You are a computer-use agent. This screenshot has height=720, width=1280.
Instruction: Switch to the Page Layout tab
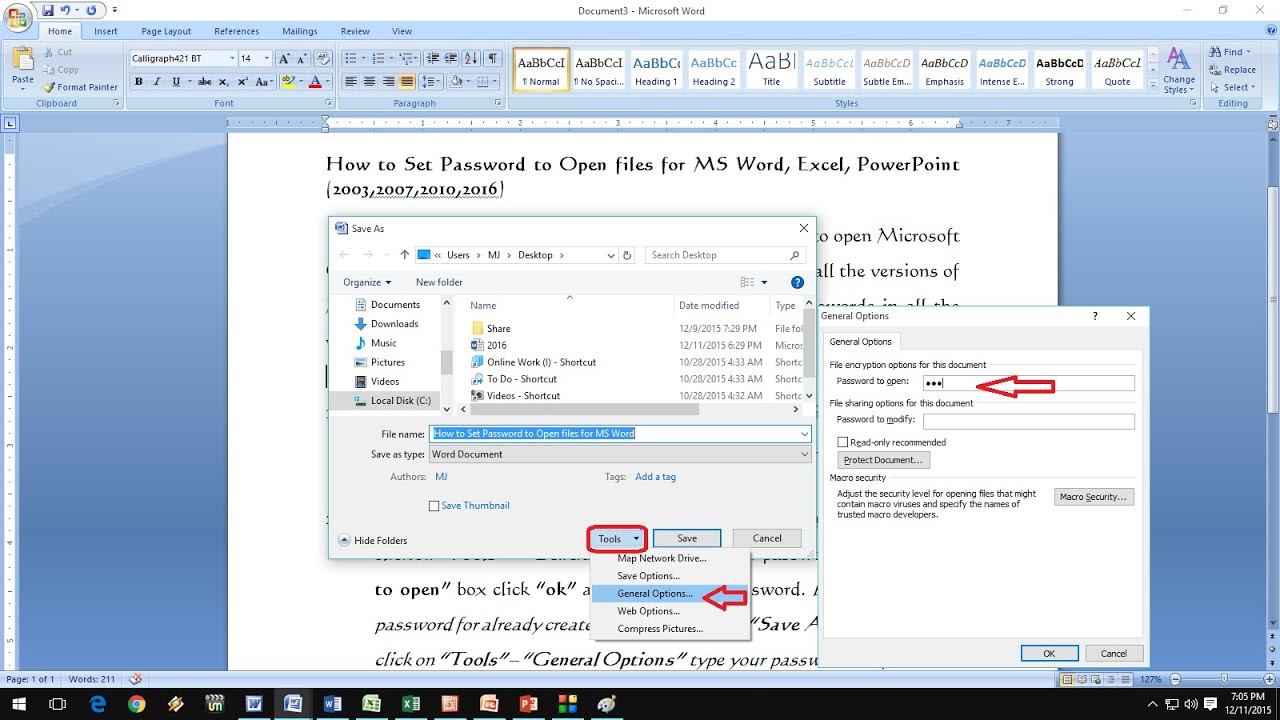point(166,31)
